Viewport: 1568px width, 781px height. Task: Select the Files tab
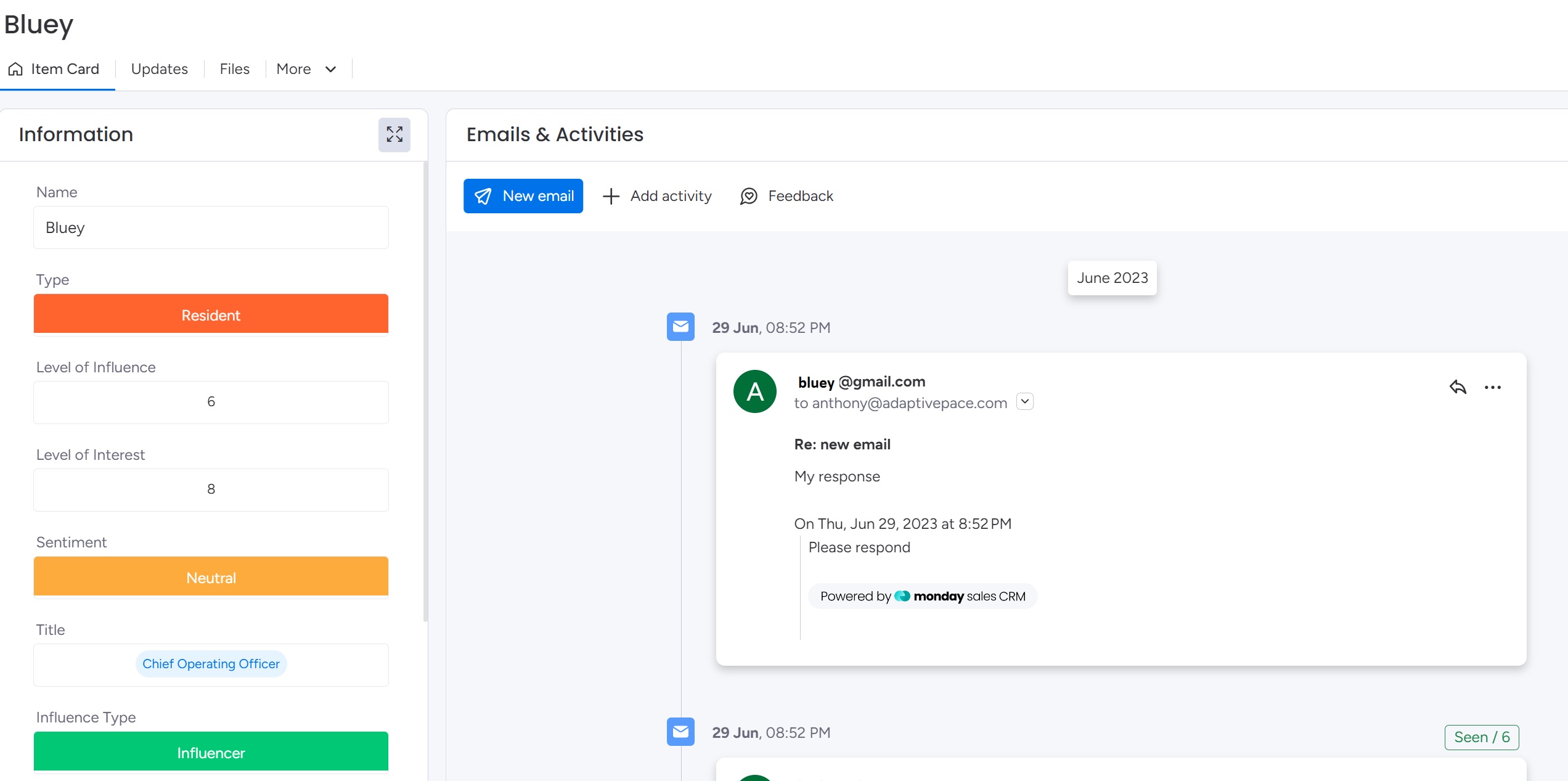point(234,68)
